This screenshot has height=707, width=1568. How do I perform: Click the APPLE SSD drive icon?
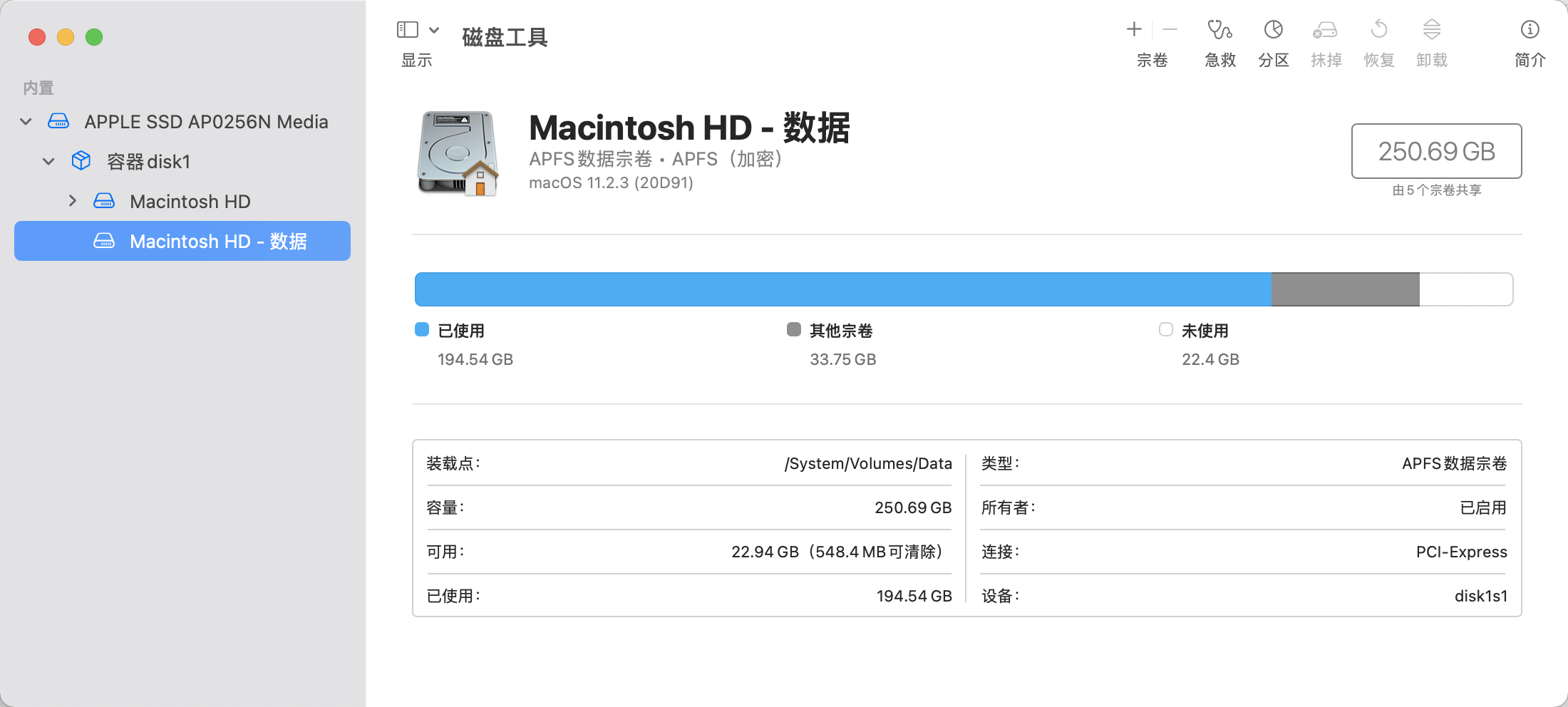[x=58, y=121]
